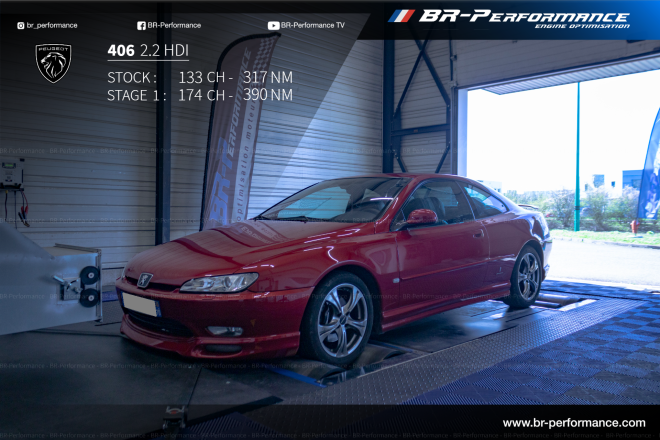Click the car's rear alloy wheel

(526, 277)
